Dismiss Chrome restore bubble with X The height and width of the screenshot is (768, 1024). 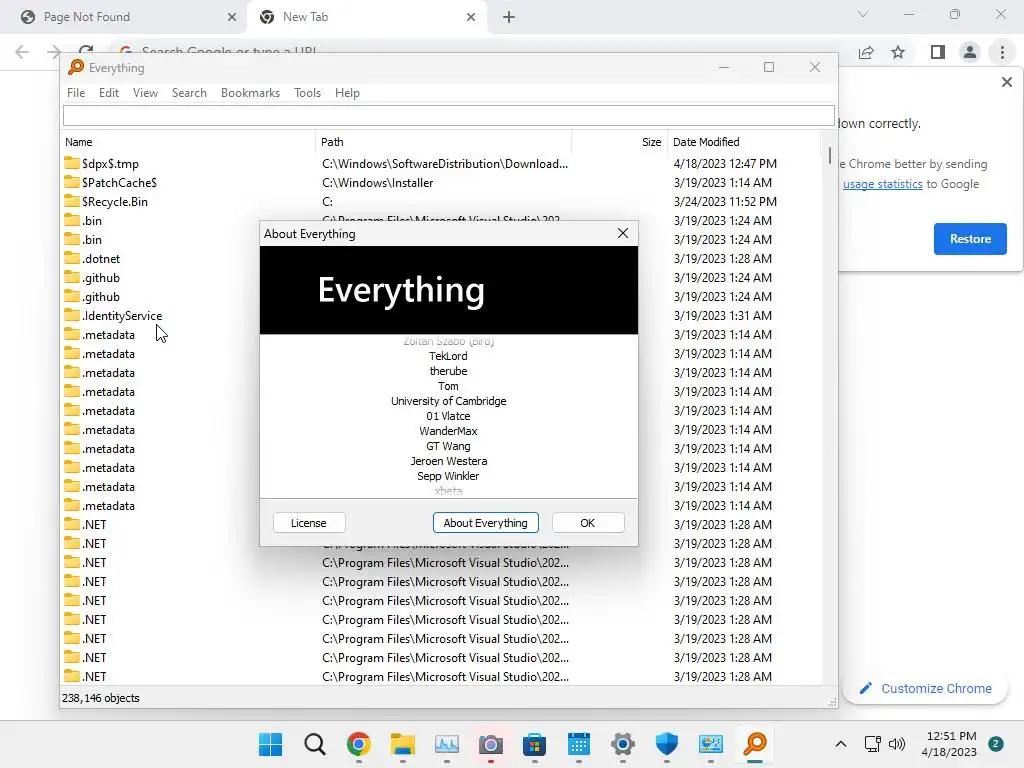click(1006, 82)
